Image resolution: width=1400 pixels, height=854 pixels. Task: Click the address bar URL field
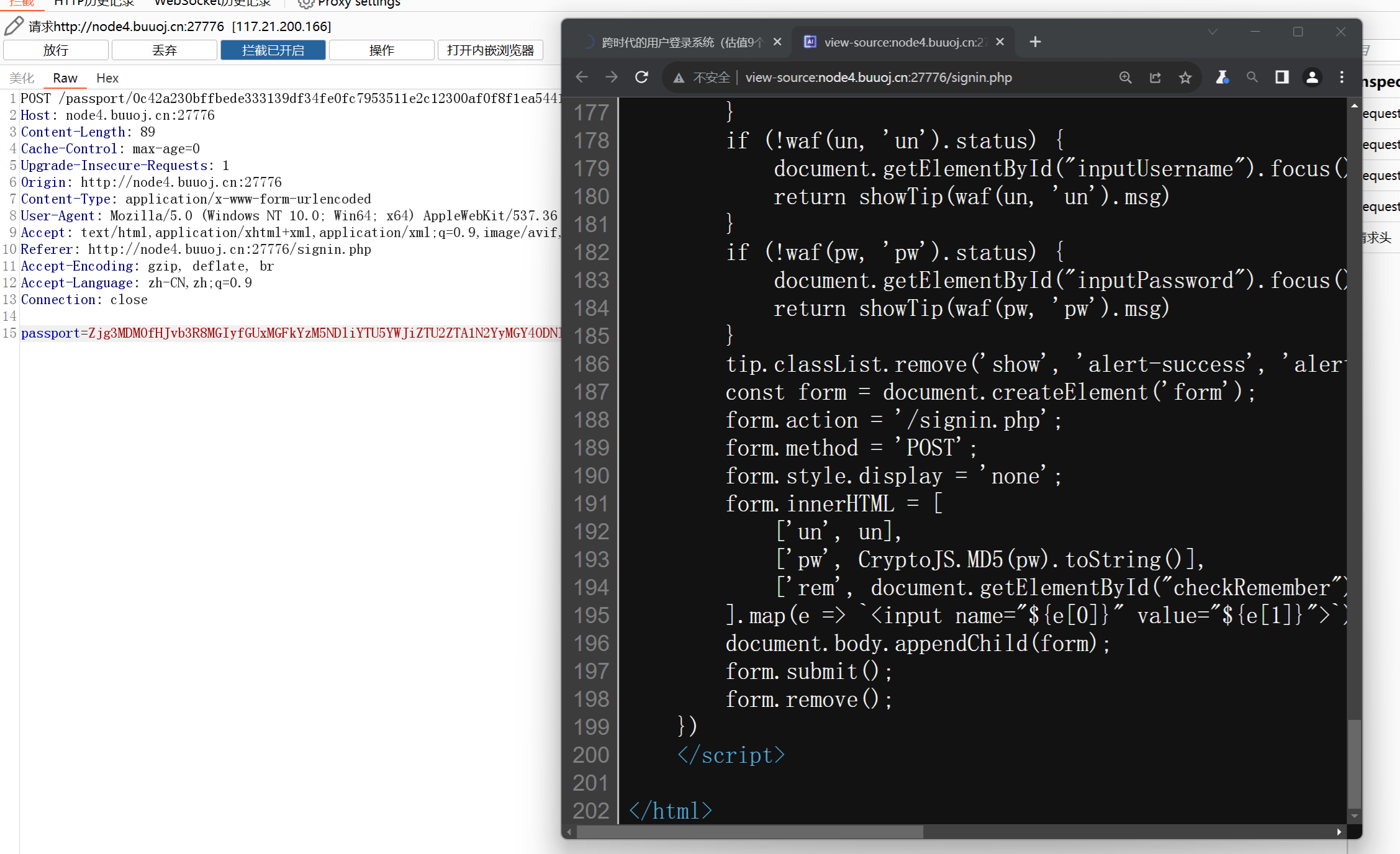[x=878, y=78]
